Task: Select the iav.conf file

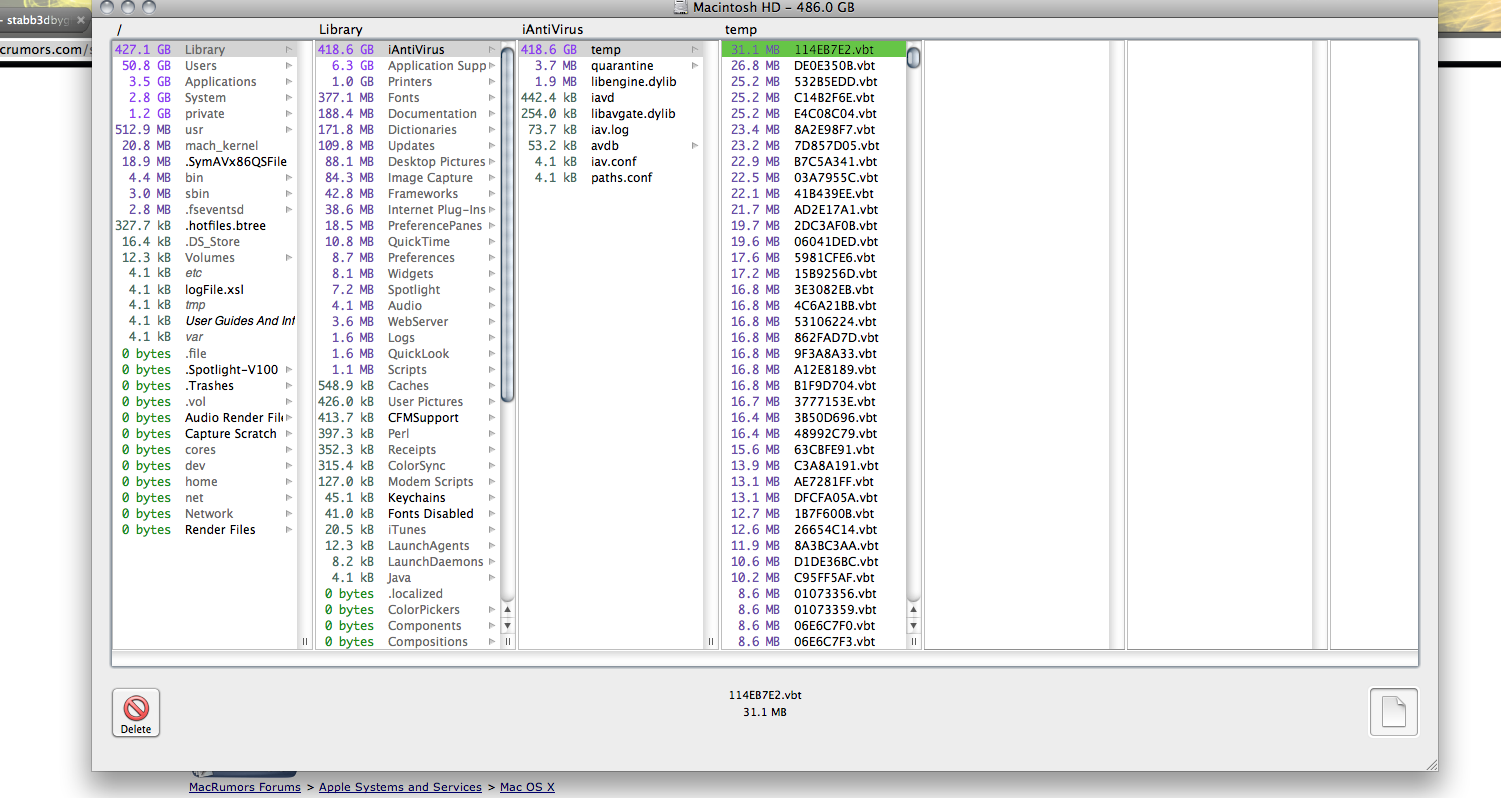Action: 611,161
